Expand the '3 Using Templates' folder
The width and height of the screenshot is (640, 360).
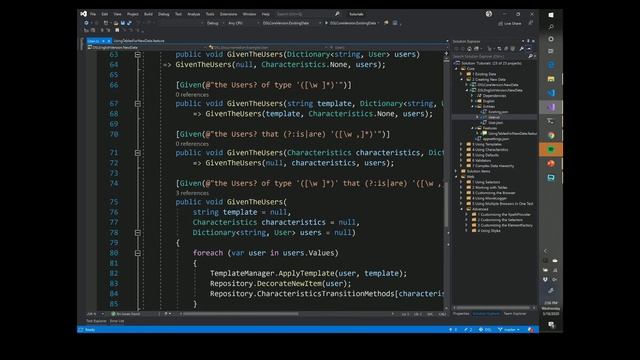click(462, 144)
